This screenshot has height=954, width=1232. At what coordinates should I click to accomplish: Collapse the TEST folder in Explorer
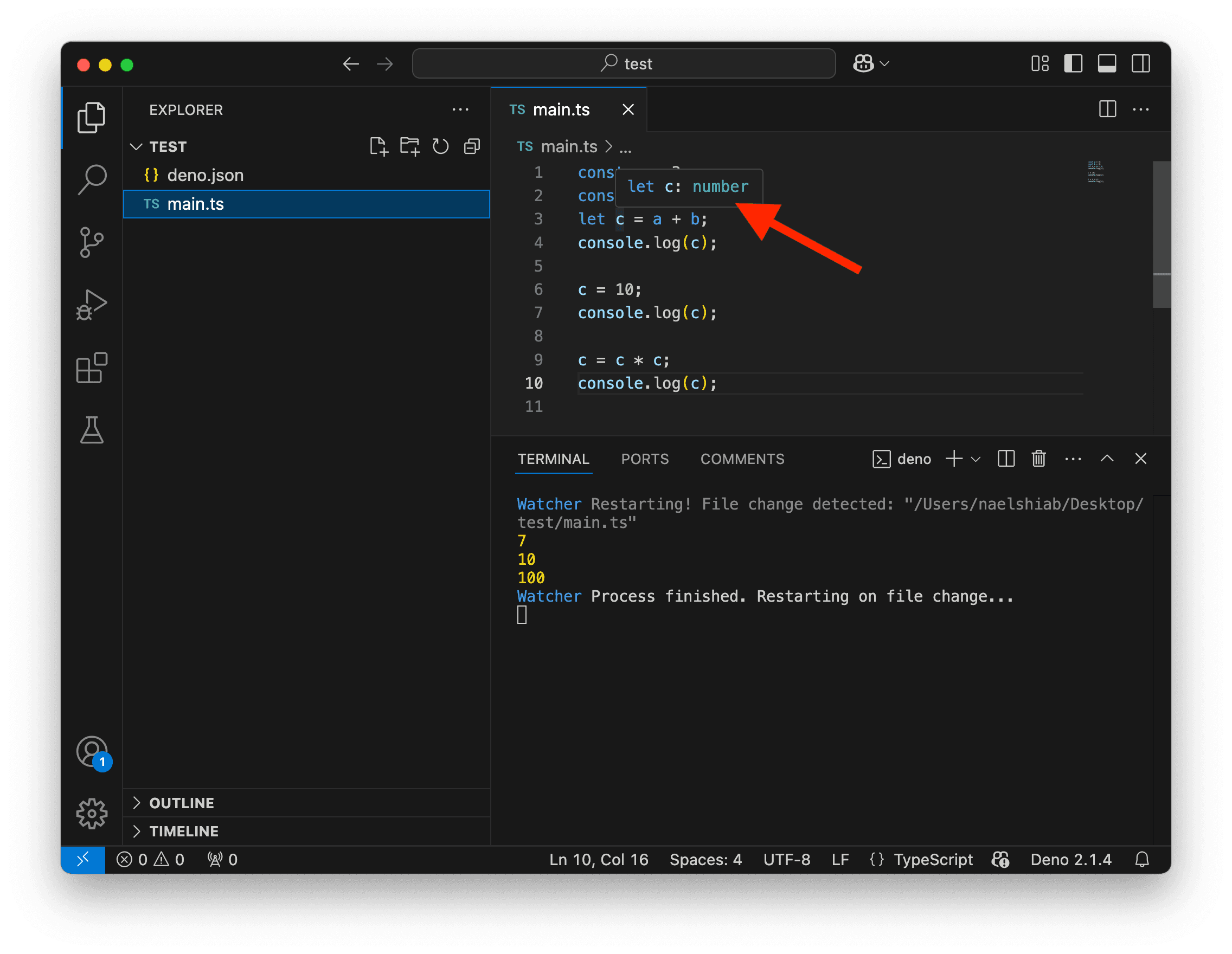tap(137, 146)
